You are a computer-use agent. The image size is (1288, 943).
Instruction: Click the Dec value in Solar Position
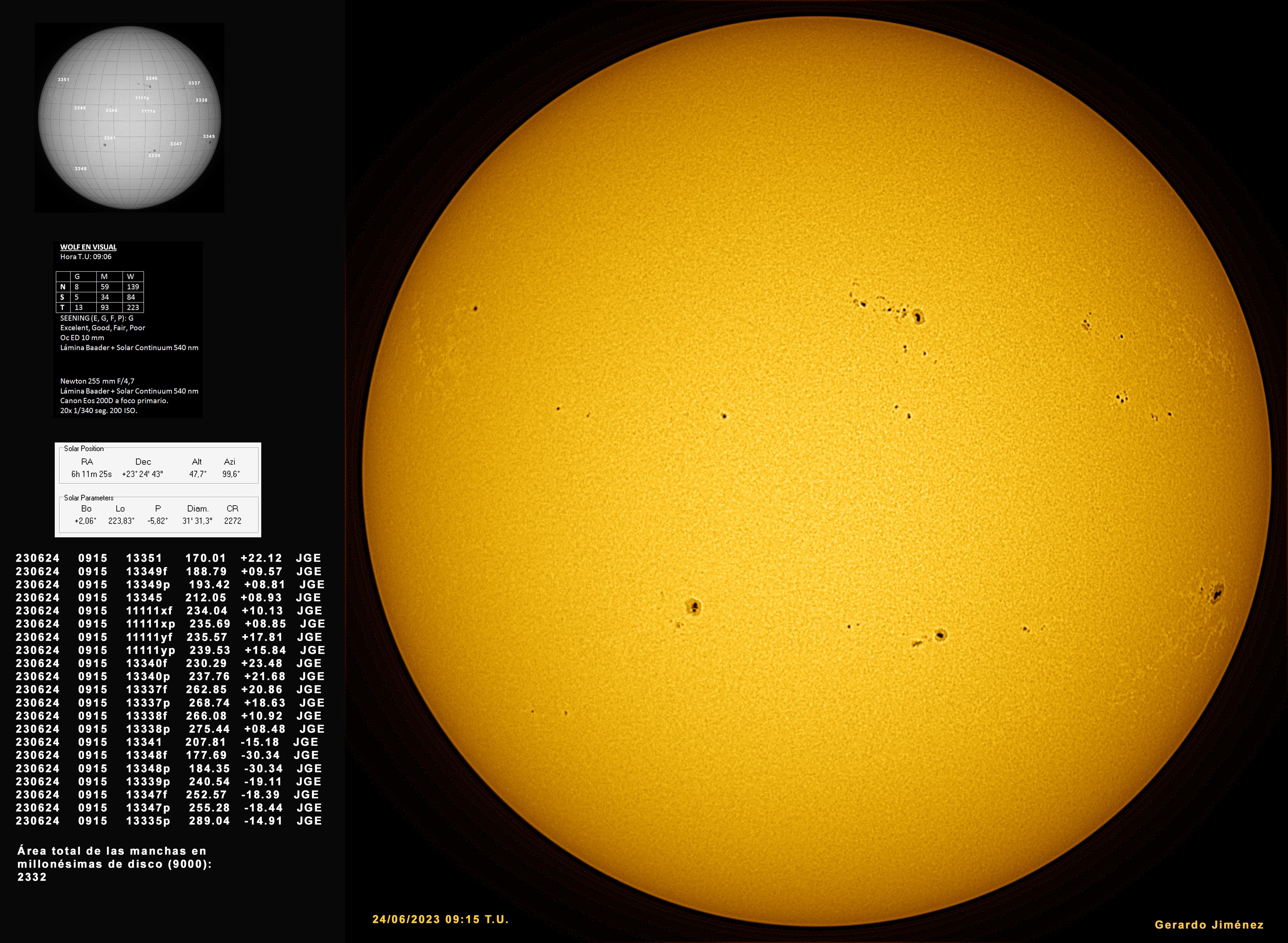[143, 474]
